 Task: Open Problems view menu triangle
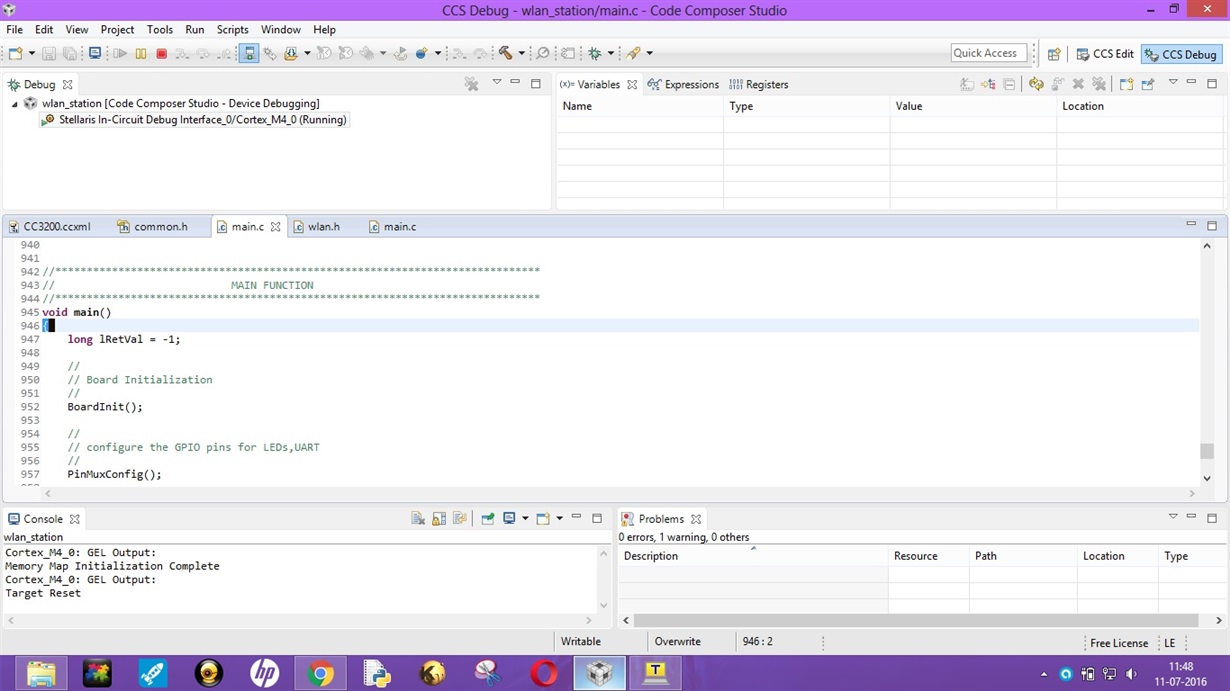coord(1173,517)
